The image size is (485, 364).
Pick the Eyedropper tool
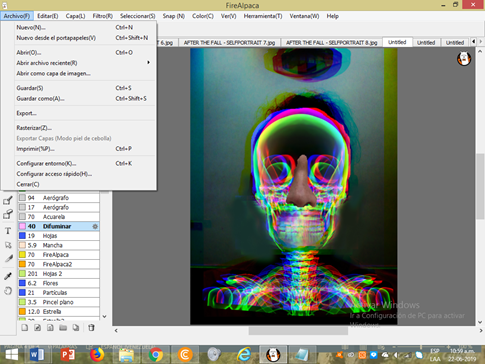8,276
